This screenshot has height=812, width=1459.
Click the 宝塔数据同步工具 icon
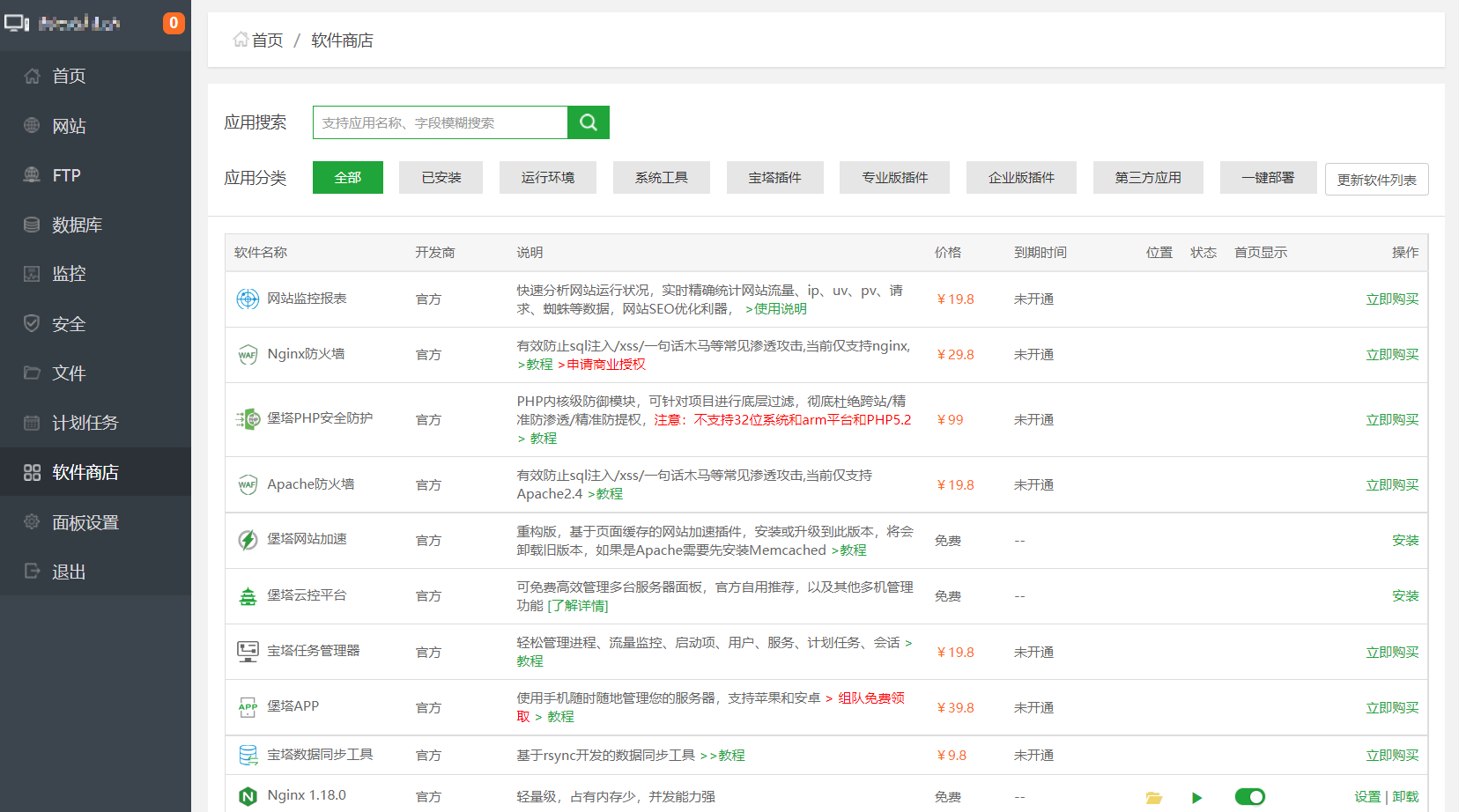[x=248, y=755]
